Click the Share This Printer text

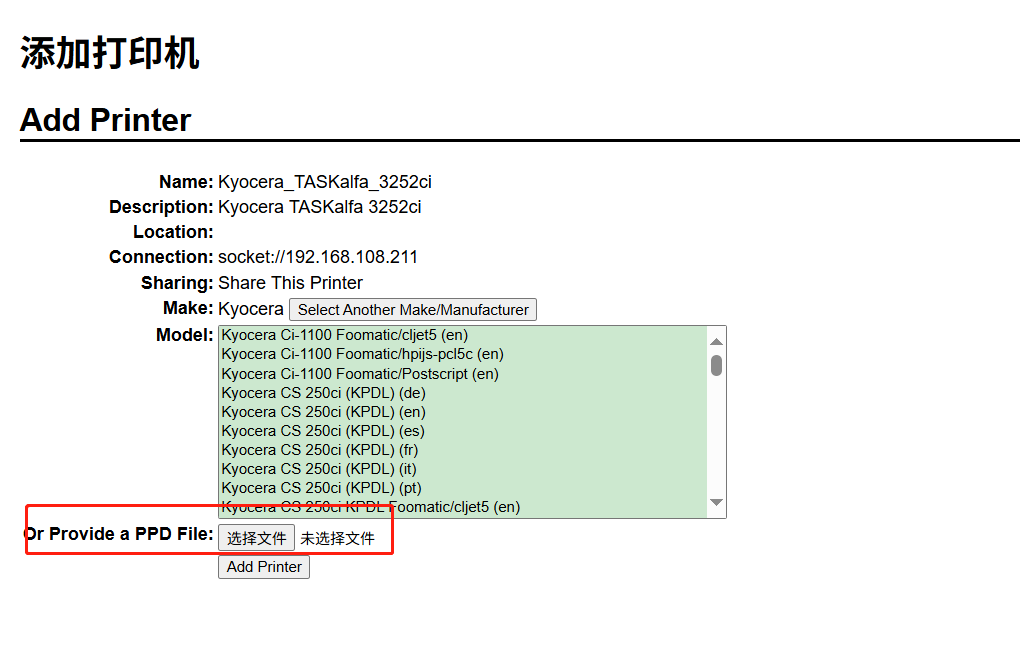[290, 283]
